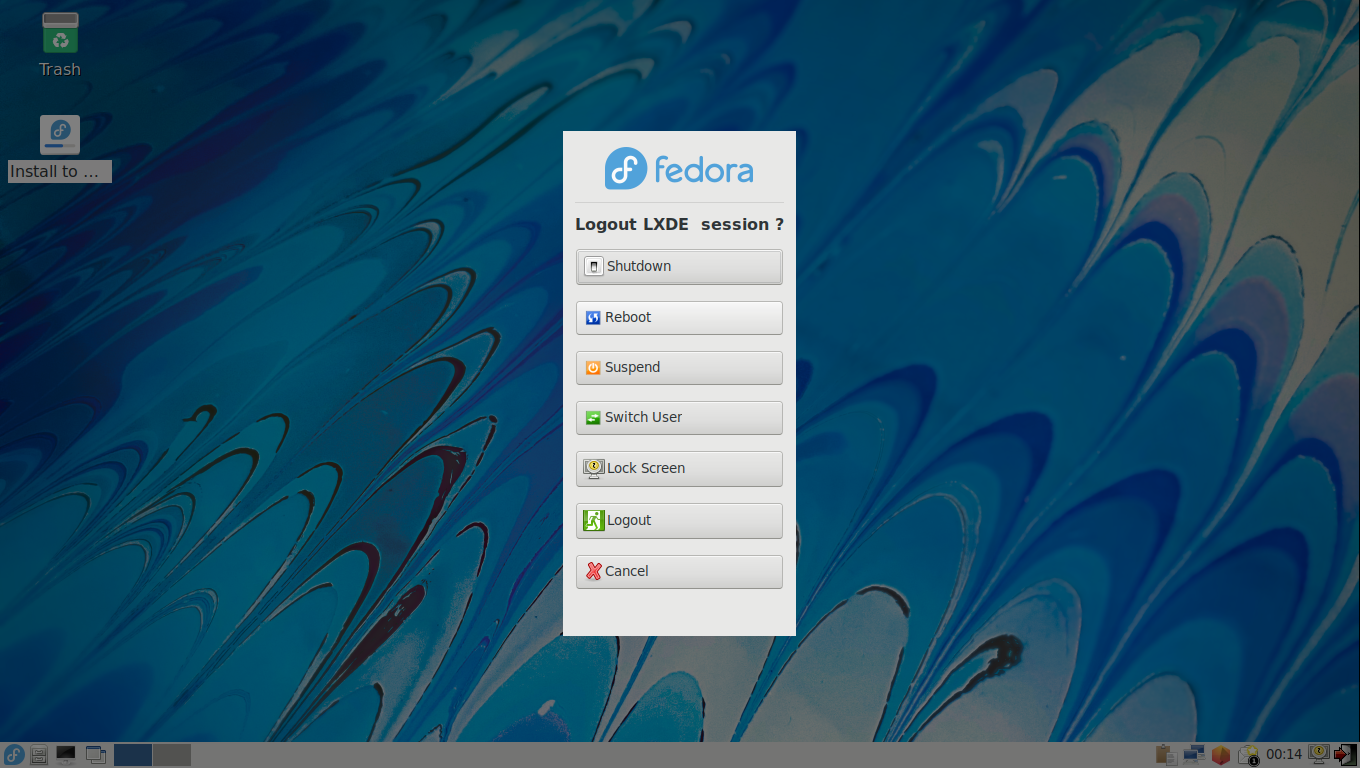Viewport: 1360px width, 768px height.
Task: Click the Shutdown button
Action: click(679, 267)
